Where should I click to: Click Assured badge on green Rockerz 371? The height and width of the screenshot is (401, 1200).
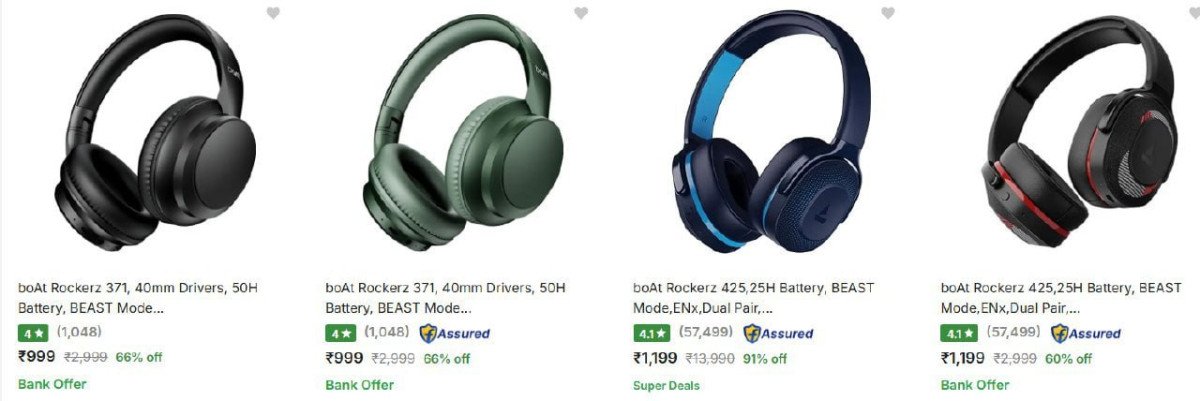pyautogui.click(x=454, y=333)
